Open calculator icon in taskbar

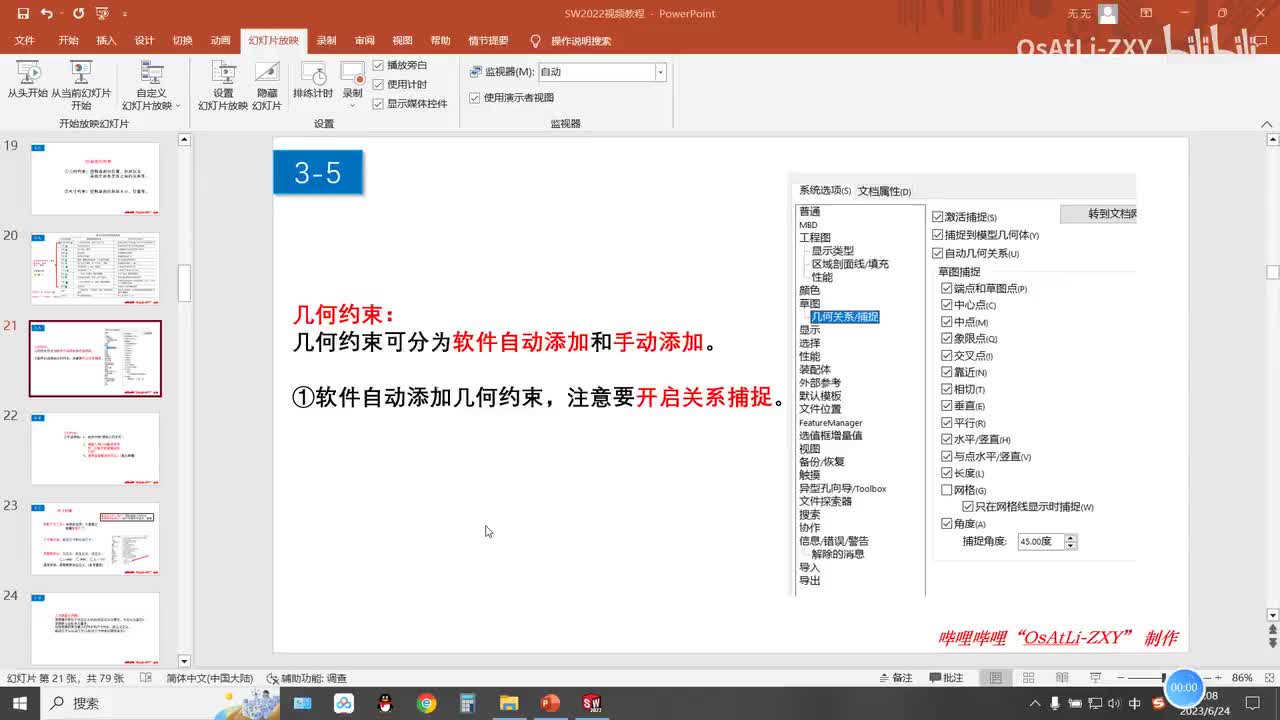(467, 703)
